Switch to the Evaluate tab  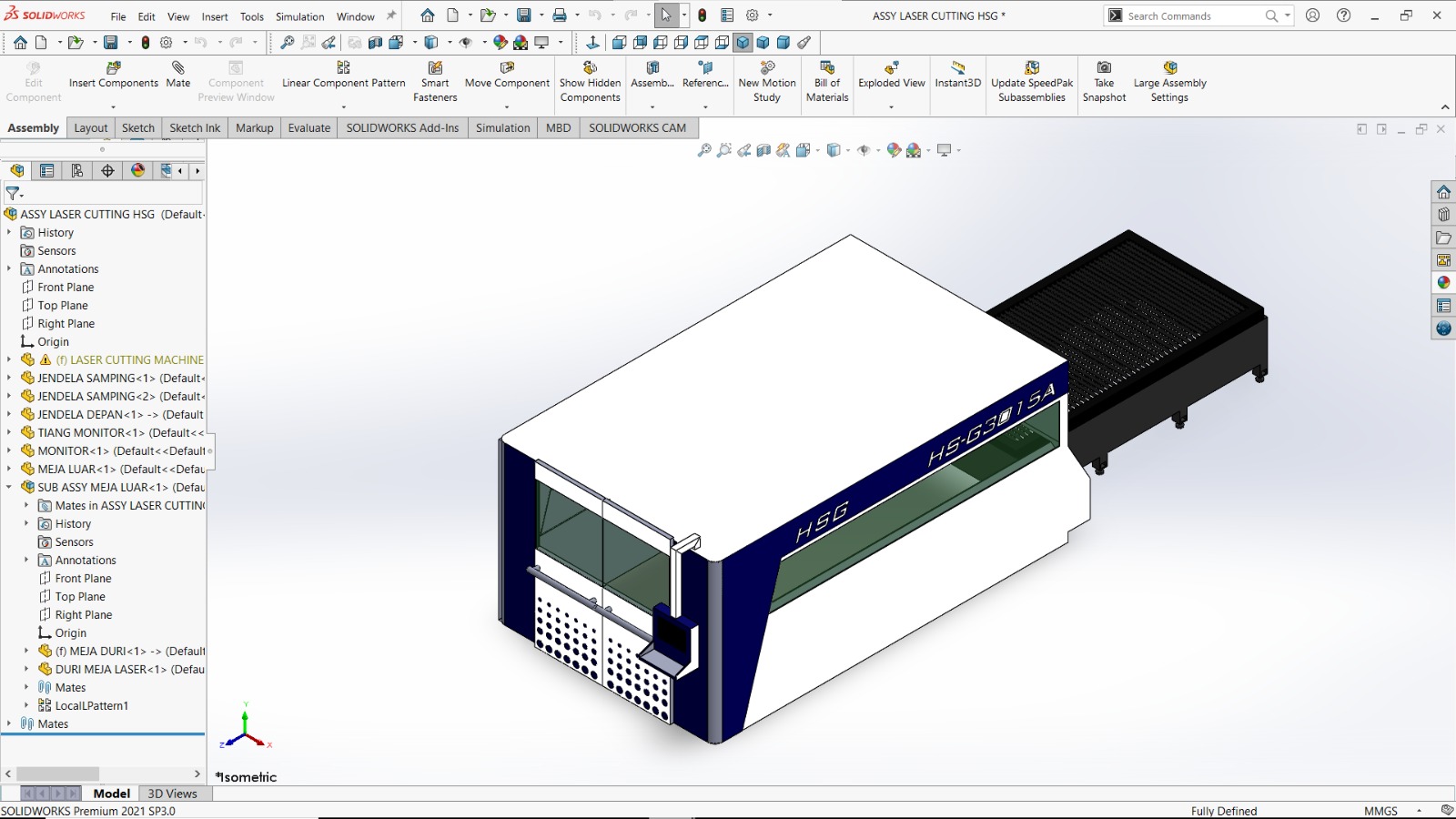[309, 128]
